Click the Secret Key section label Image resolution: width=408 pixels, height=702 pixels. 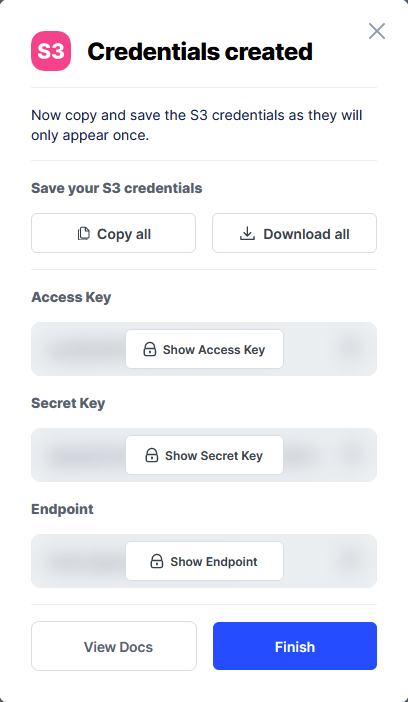68,403
